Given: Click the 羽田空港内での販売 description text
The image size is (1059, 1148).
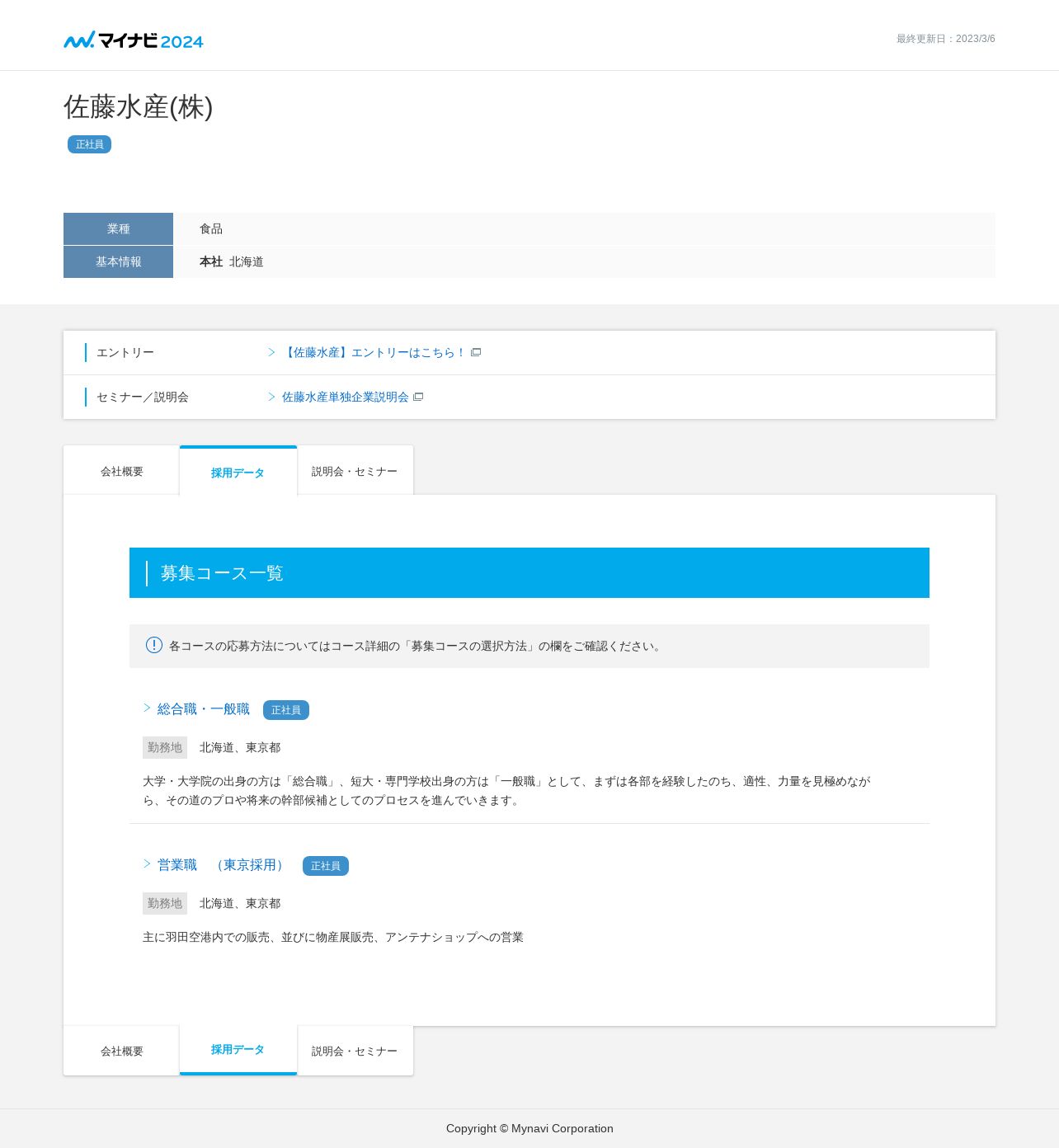Looking at the screenshot, I should coord(333,937).
